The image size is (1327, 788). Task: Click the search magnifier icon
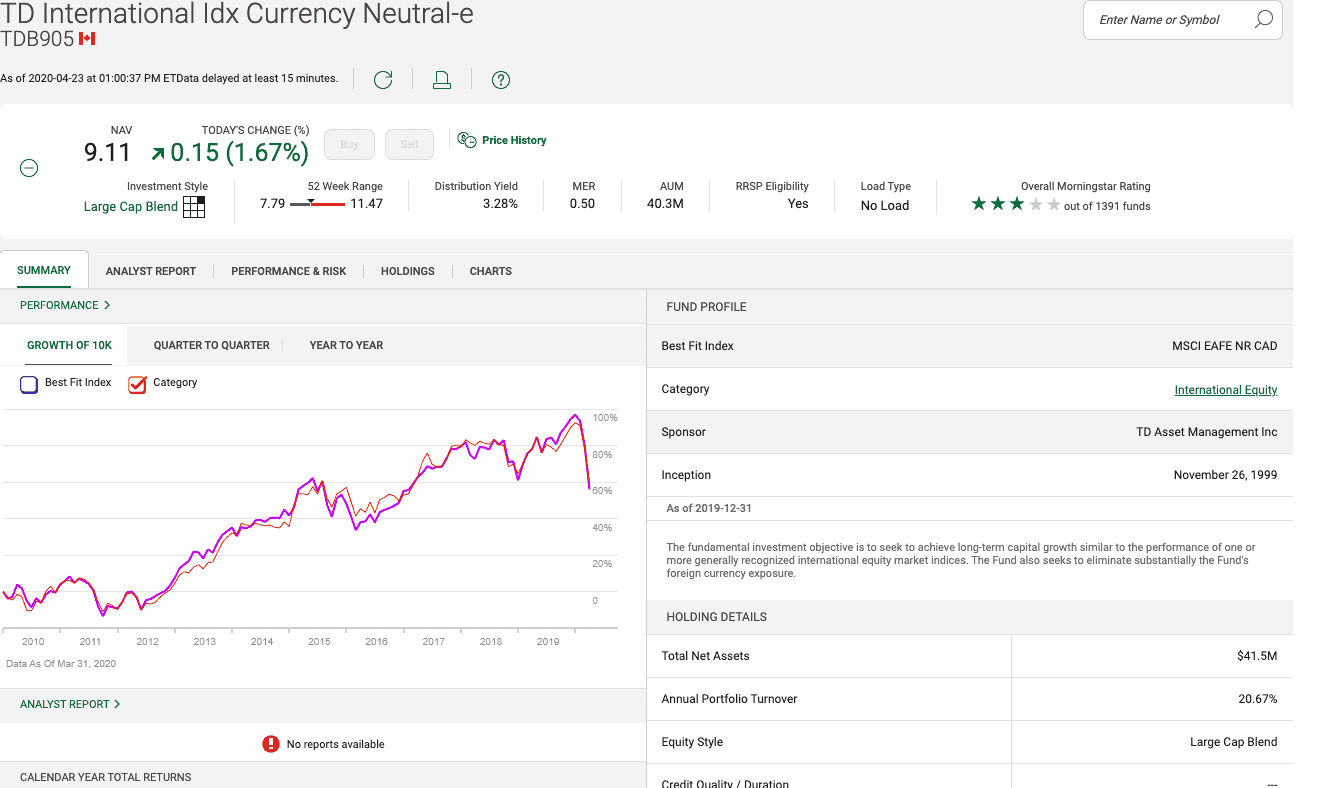[1263, 19]
